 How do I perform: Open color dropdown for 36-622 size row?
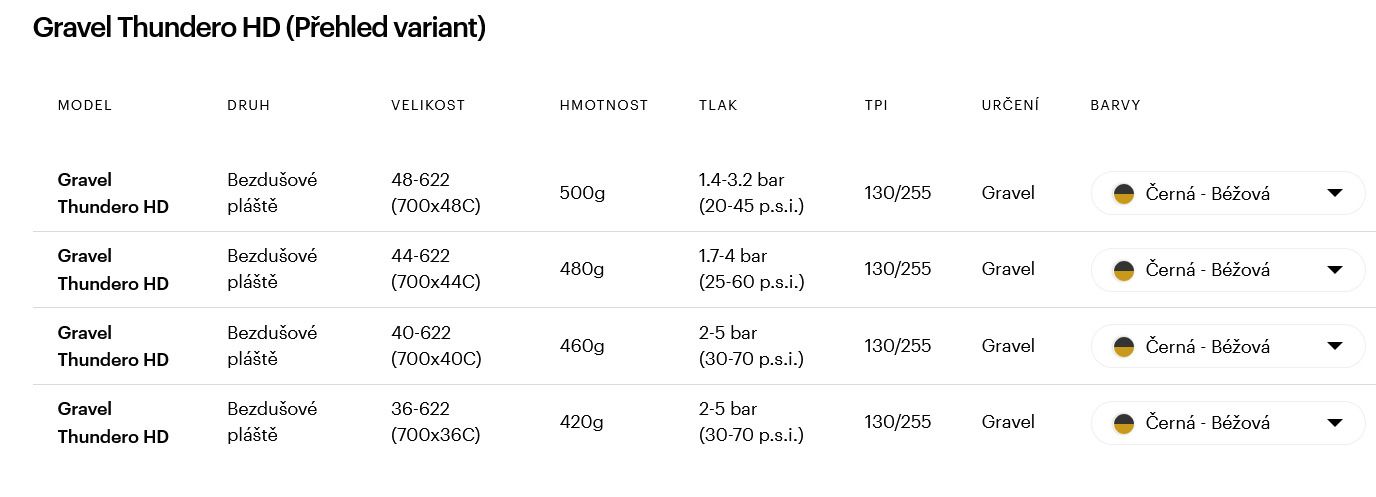coord(1228,422)
